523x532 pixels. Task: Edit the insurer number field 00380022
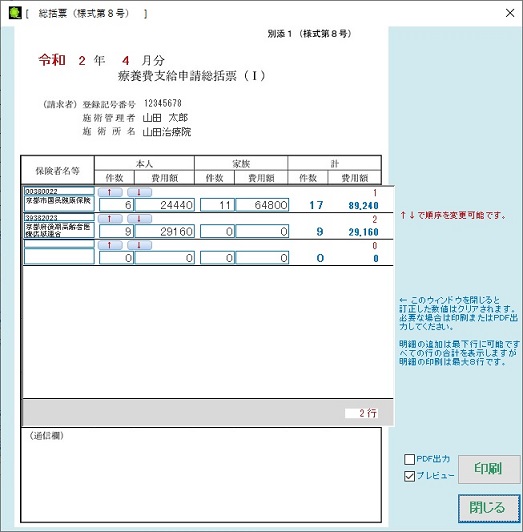coord(59,191)
